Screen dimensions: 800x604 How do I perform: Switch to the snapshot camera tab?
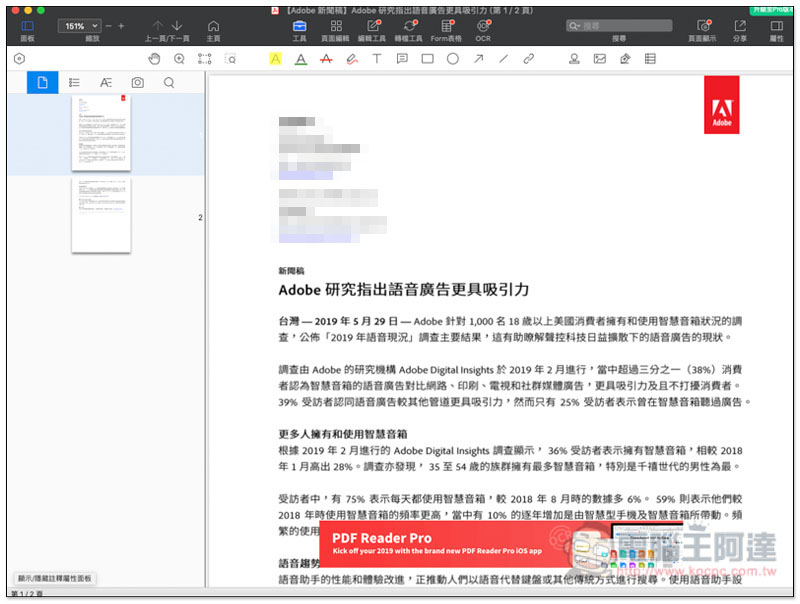(137, 83)
